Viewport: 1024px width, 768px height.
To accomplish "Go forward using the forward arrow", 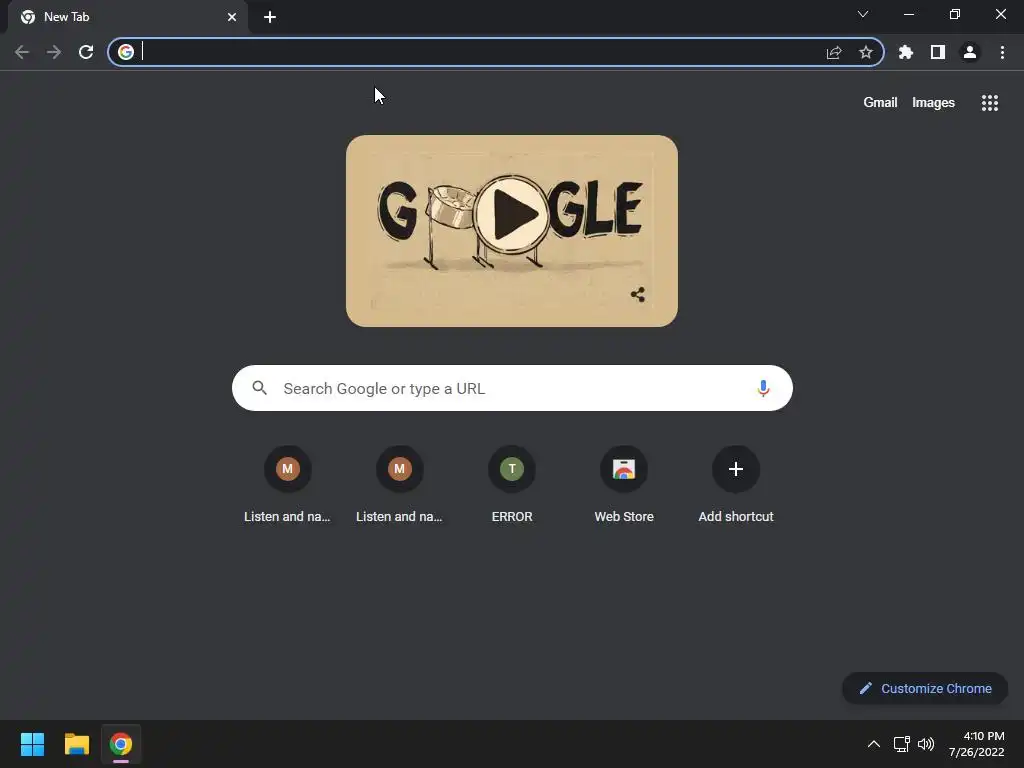I will point(54,52).
